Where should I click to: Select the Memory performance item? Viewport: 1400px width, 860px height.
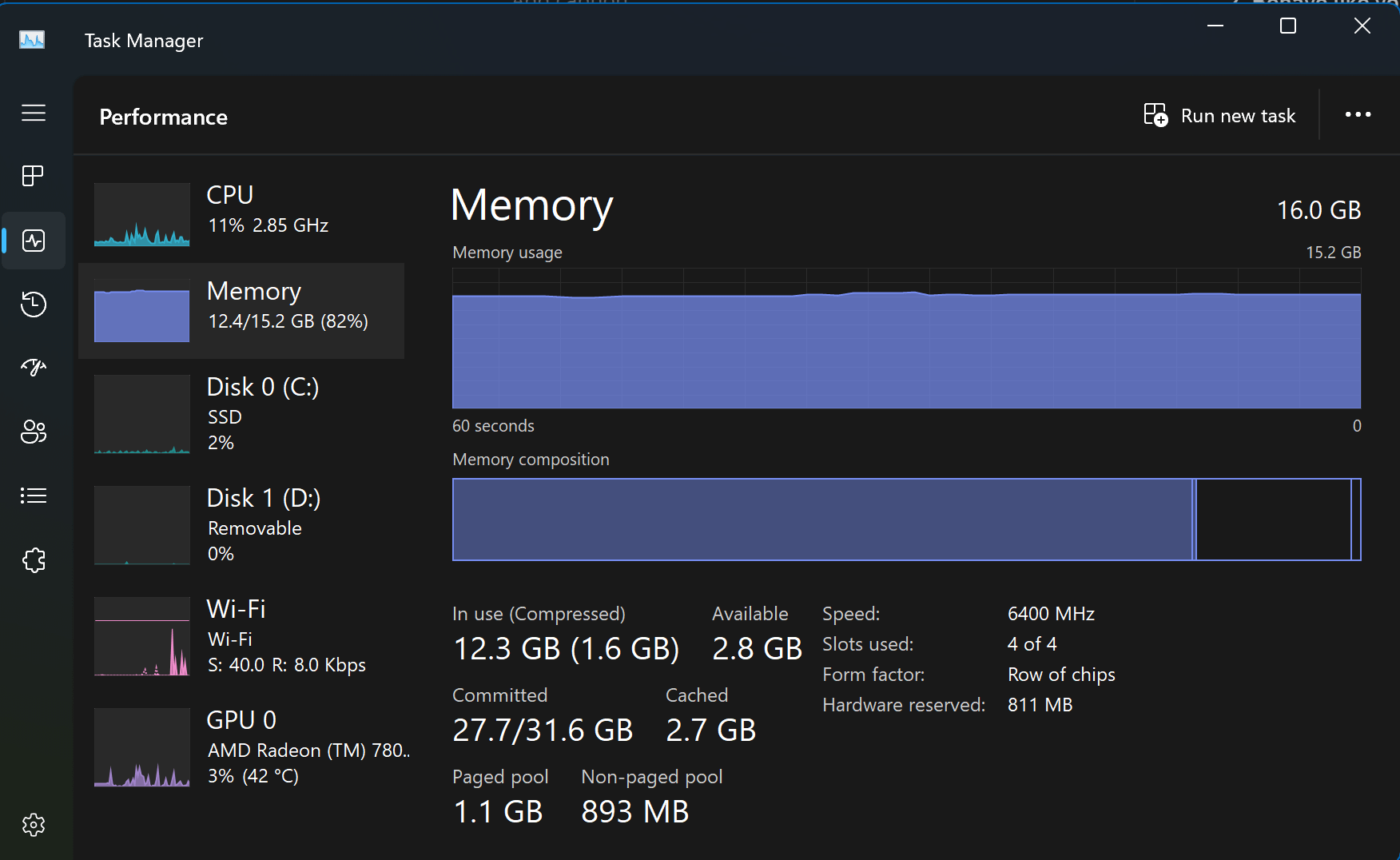coord(241,311)
